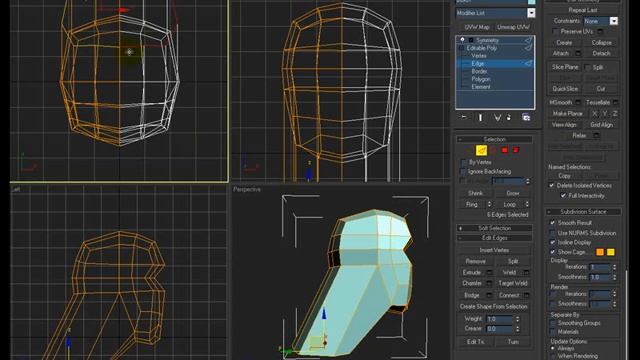Select Border sub-object level in stack
Screen dimensions: 640x360
(x=479, y=71)
